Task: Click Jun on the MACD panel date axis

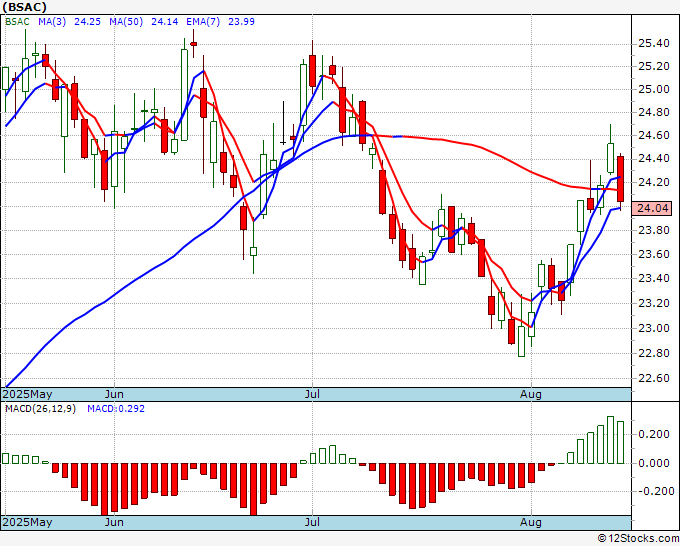Action: (114, 522)
